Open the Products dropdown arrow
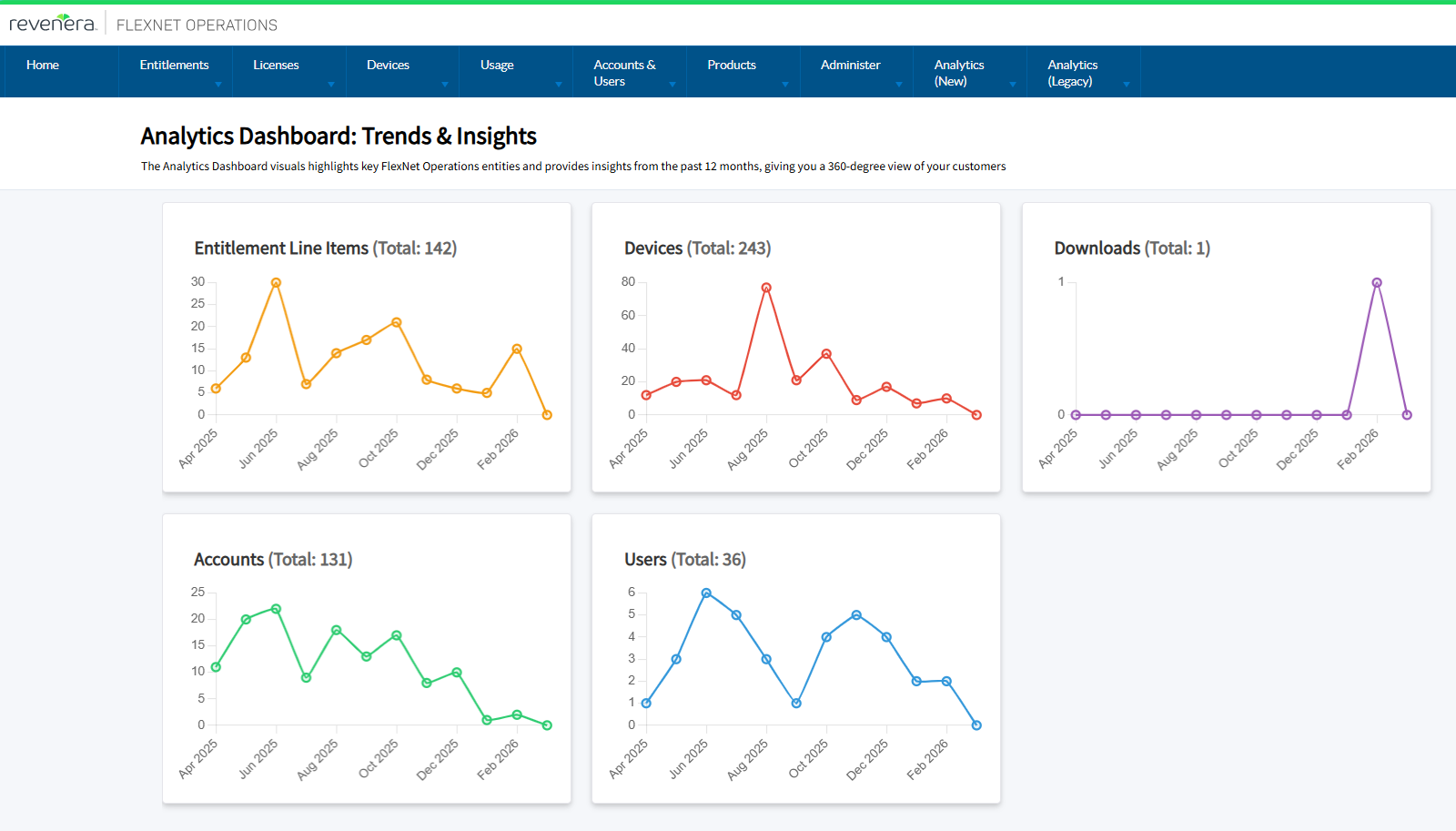Image resolution: width=1456 pixels, height=831 pixels. (x=785, y=85)
